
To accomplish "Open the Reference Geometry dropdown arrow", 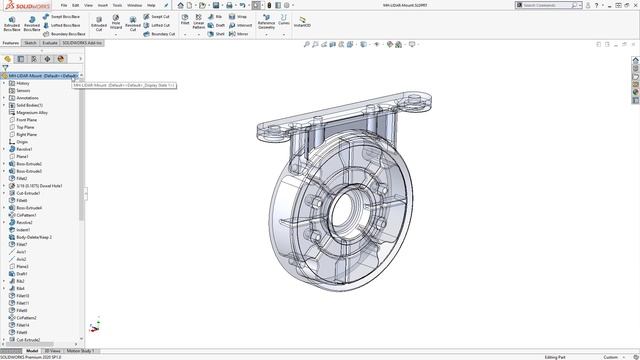I will pyautogui.click(x=267, y=34).
